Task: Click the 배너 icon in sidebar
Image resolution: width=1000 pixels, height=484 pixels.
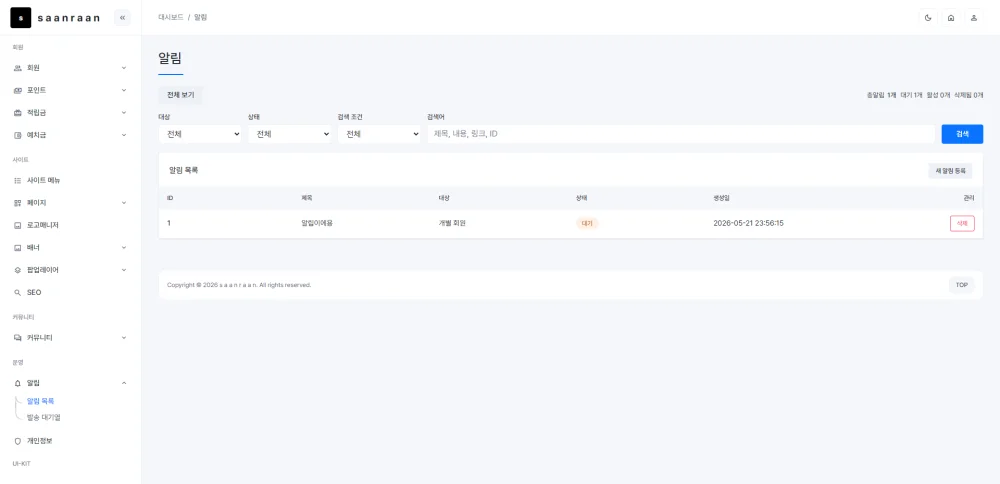Action: point(18,247)
